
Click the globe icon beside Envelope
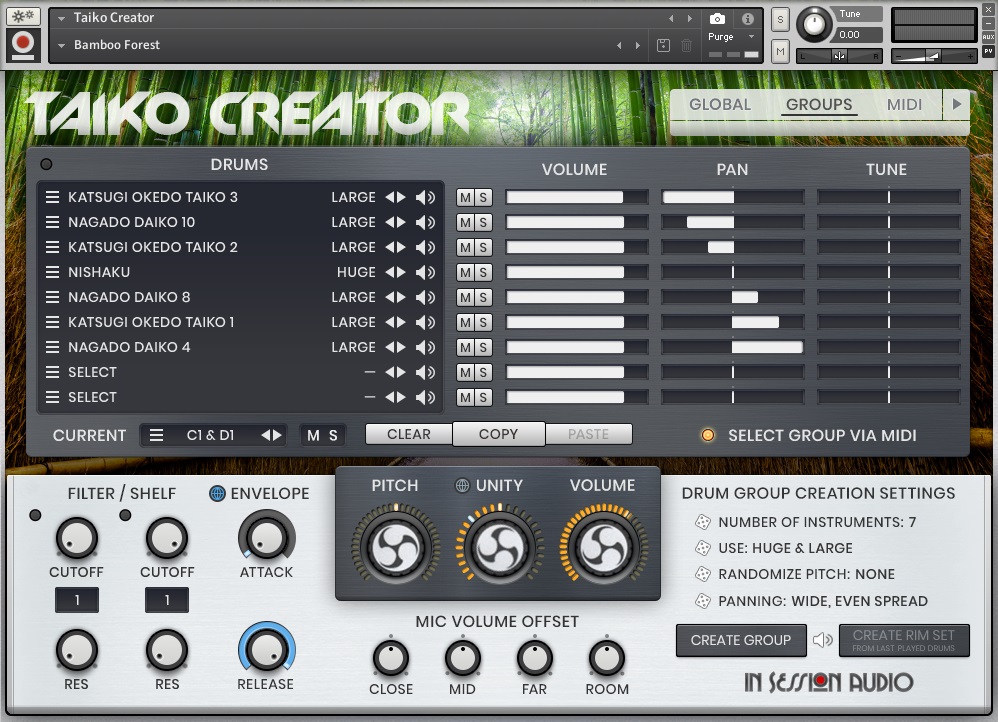point(217,493)
